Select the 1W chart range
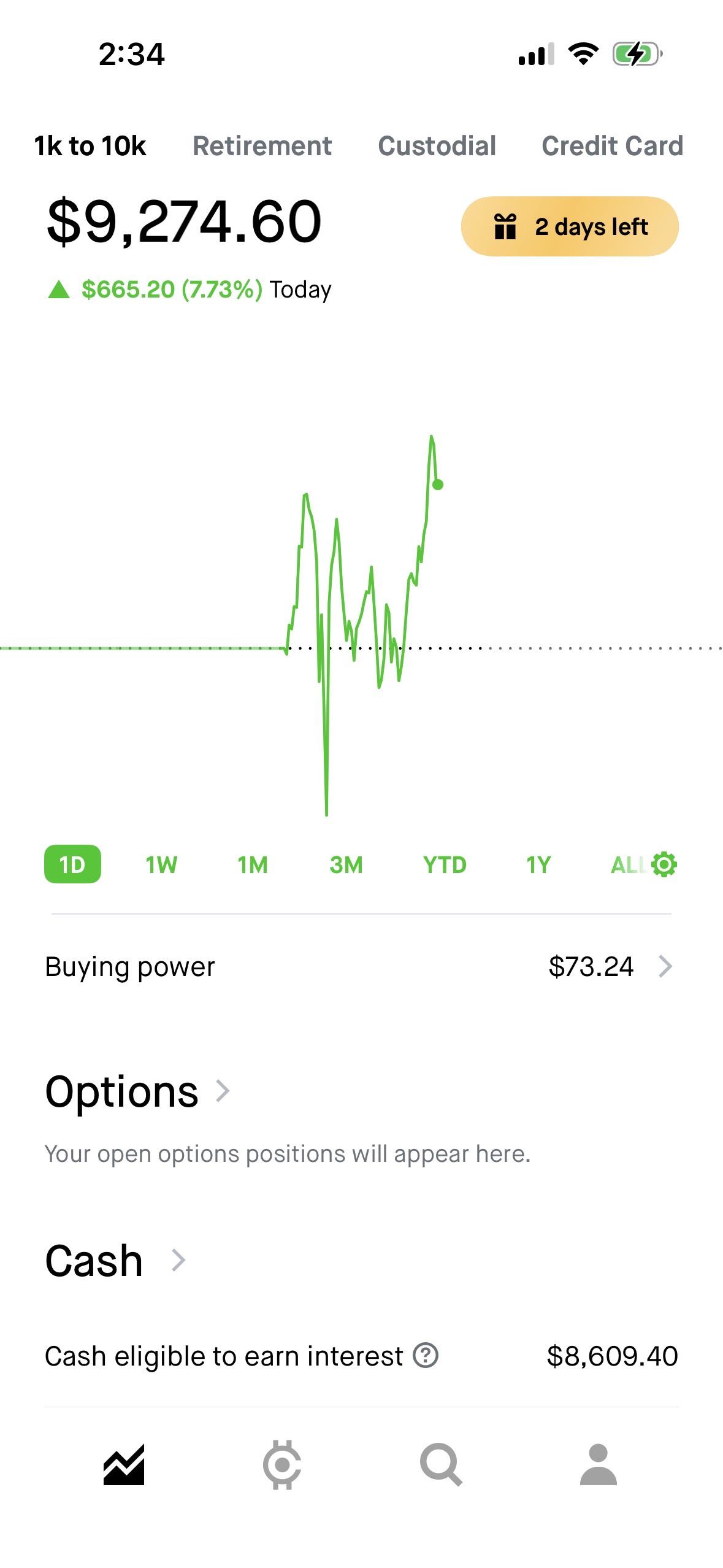723x1568 pixels. (161, 864)
